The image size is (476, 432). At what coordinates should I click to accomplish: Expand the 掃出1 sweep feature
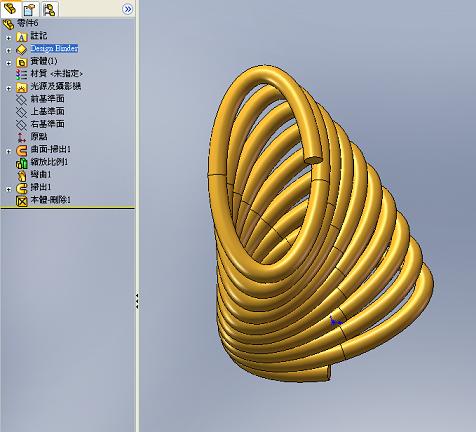(x=8, y=189)
